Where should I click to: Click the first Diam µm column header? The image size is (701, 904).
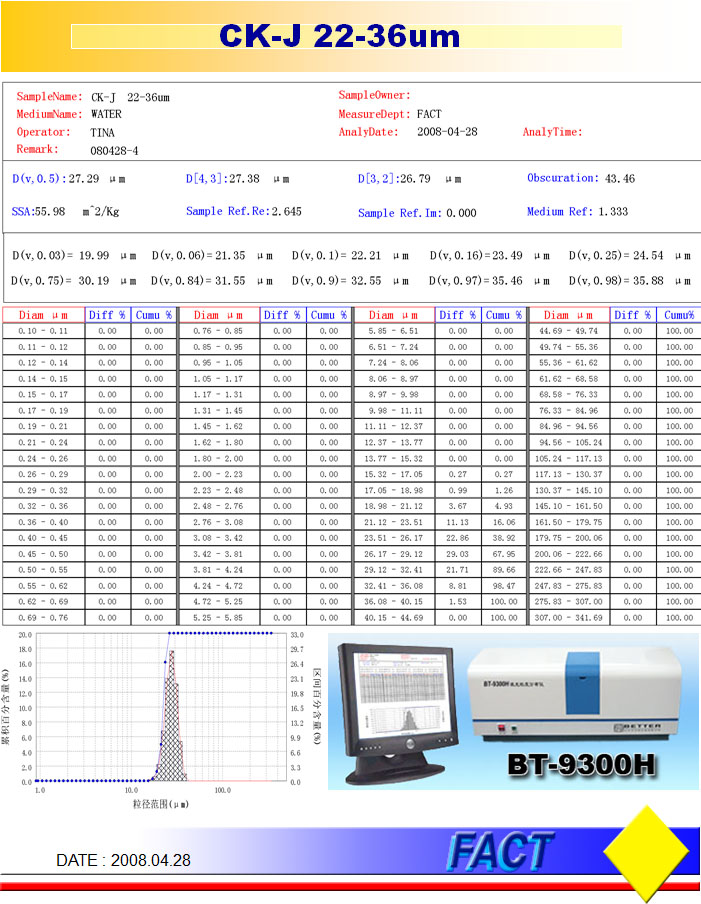click(x=43, y=315)
